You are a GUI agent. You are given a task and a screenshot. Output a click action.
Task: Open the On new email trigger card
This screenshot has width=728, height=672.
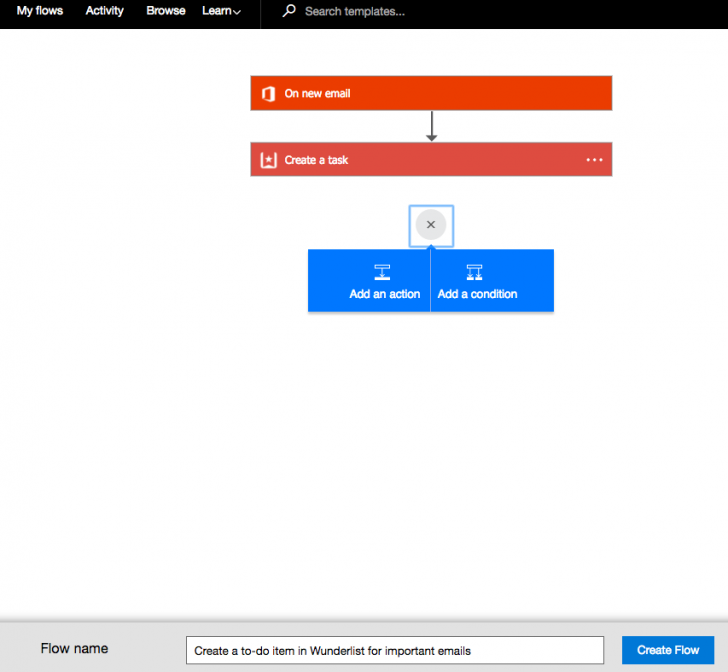(431, 93)
